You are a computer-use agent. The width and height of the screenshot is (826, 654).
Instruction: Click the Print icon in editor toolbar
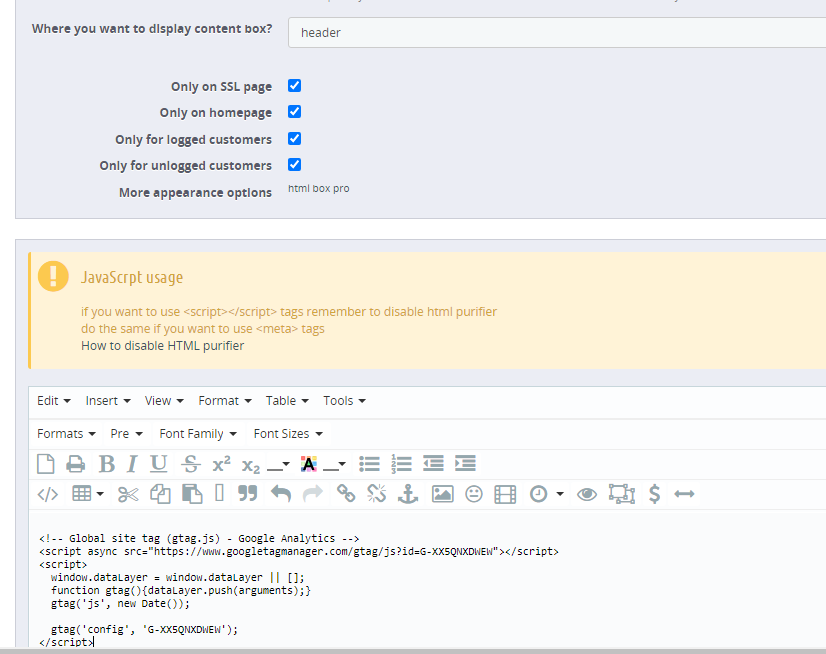(x=76, y=464)
